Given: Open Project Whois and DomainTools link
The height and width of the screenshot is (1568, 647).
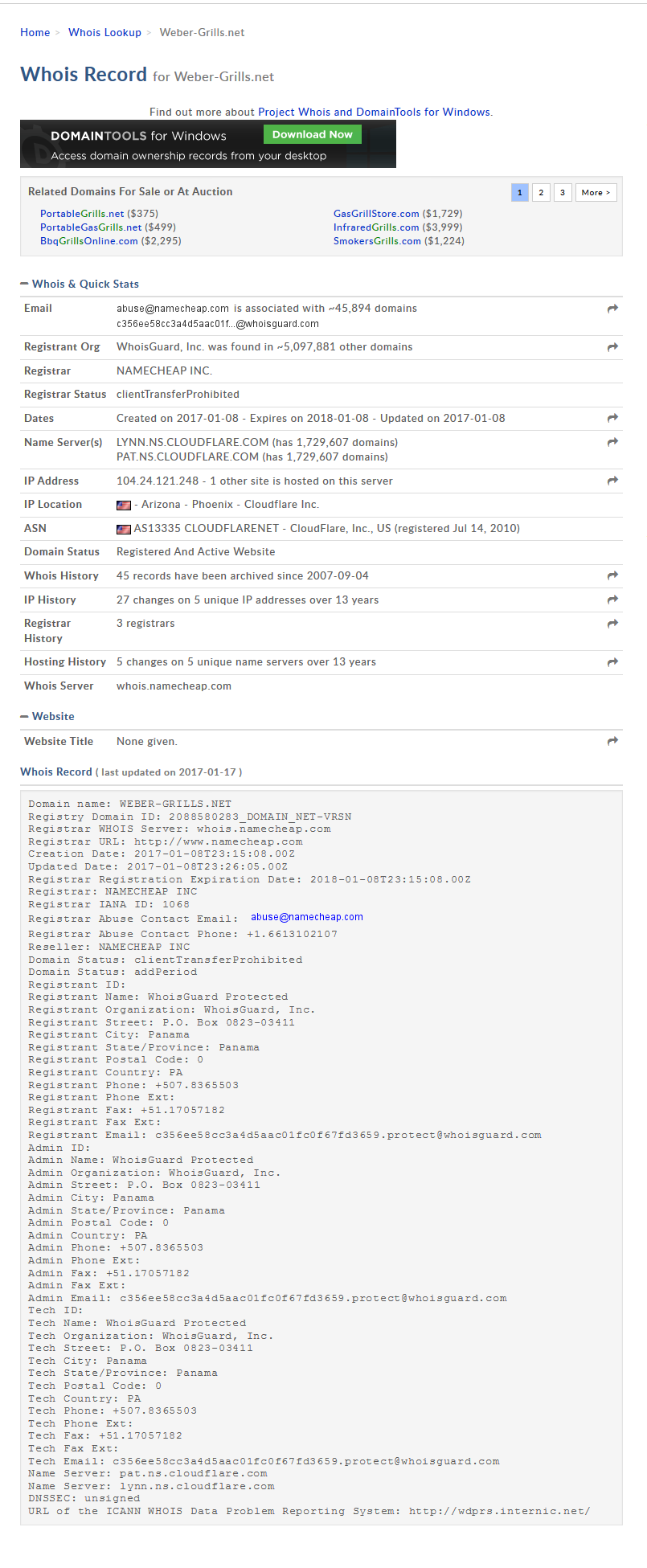Looking at the screenshot, I should click(374, 113).
